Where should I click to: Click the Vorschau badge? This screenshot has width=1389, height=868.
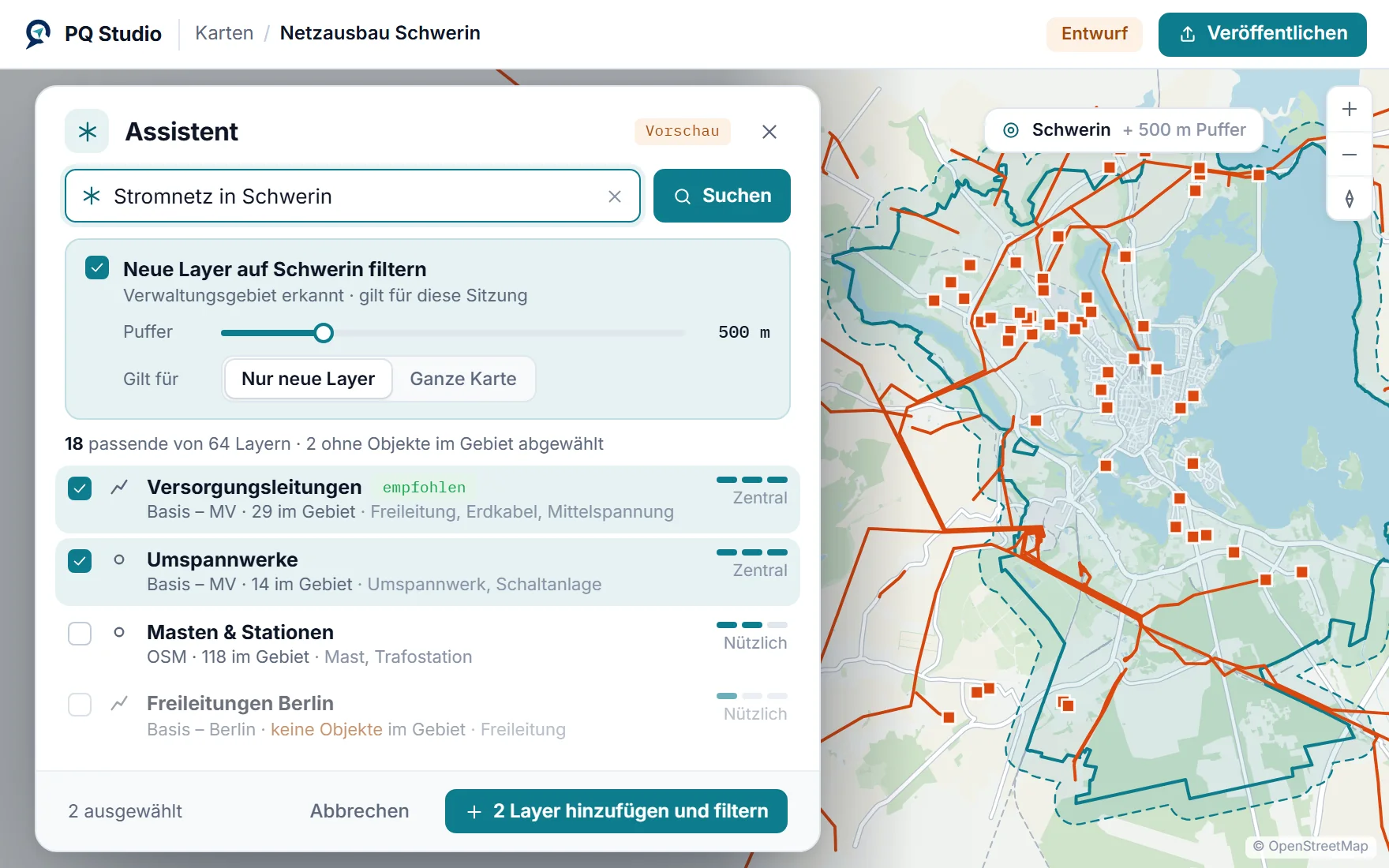683,131
